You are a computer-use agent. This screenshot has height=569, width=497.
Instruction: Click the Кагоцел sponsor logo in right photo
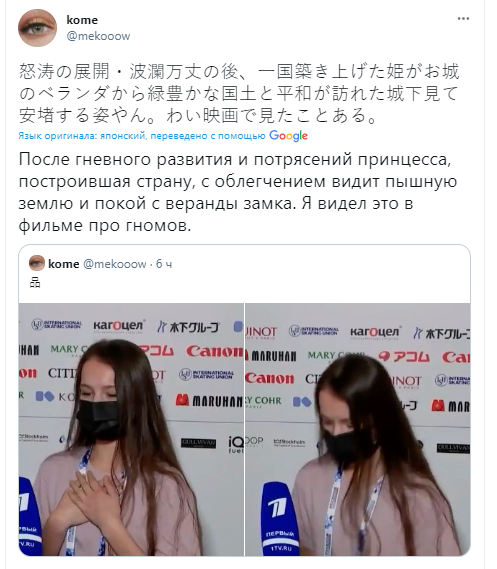click(x=375, y=332)
